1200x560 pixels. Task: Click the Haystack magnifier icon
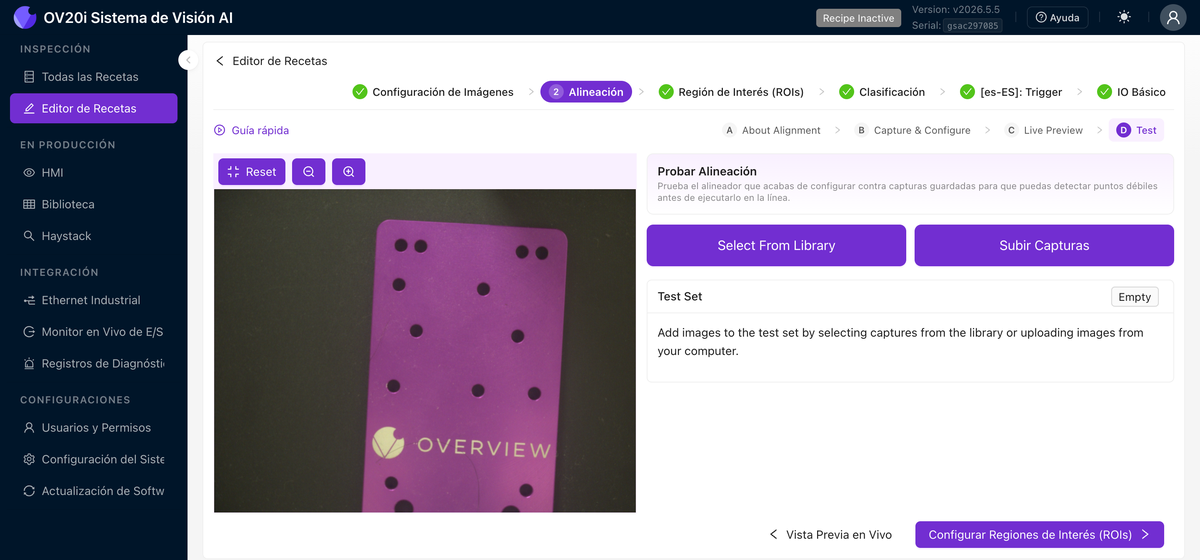29,236
